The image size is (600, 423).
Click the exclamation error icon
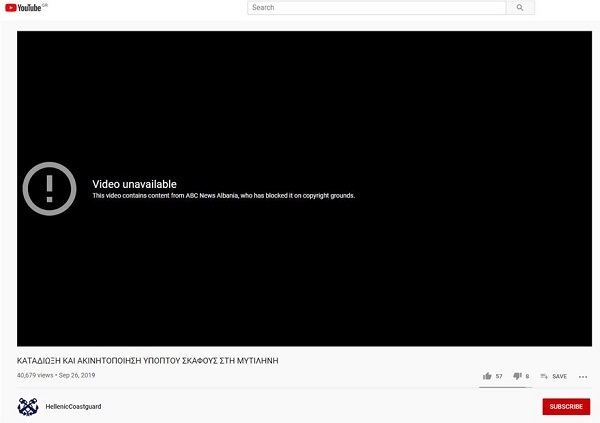[47, 188]
